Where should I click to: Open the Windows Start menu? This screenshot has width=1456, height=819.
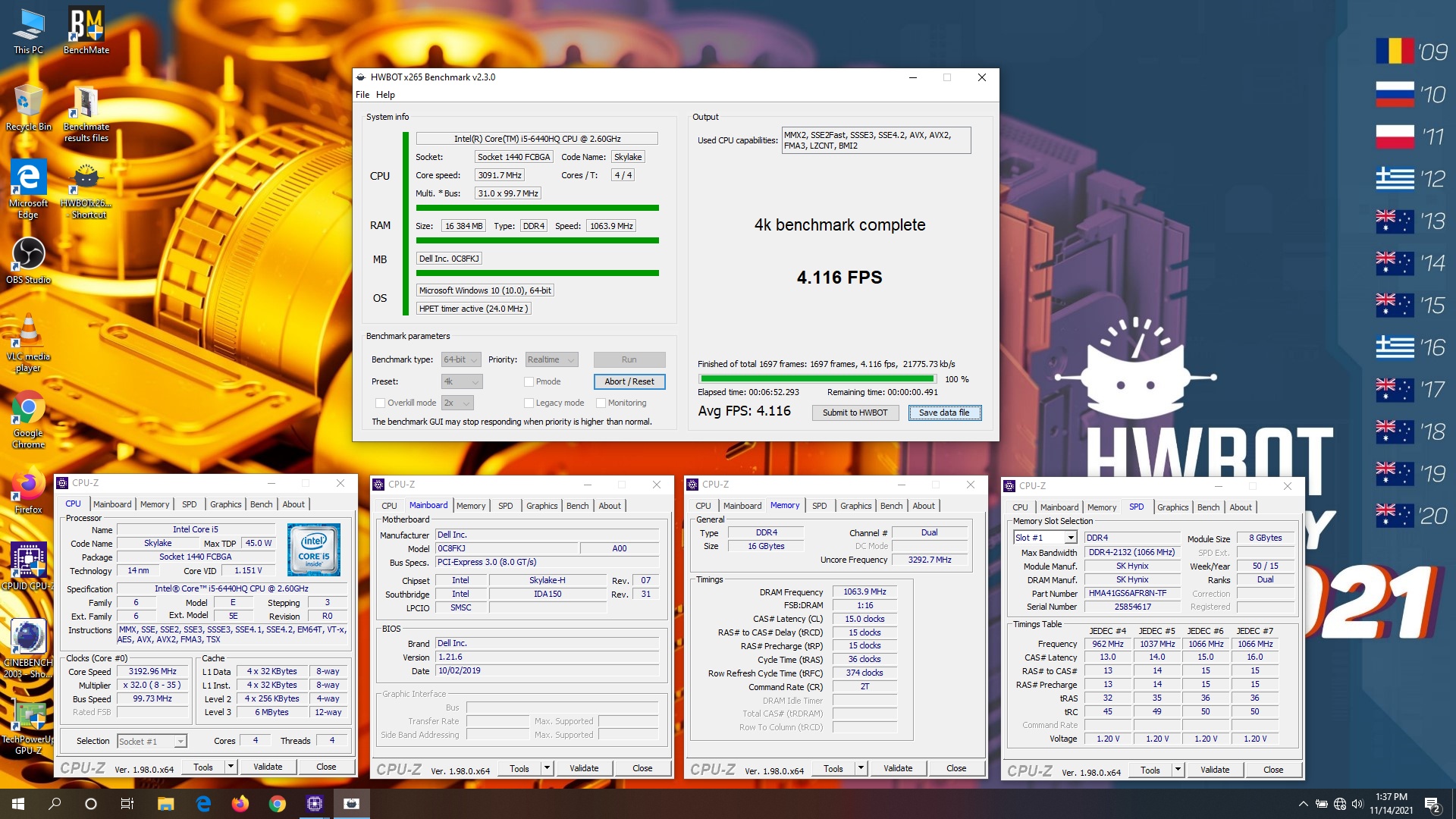(x=18, y=804)
